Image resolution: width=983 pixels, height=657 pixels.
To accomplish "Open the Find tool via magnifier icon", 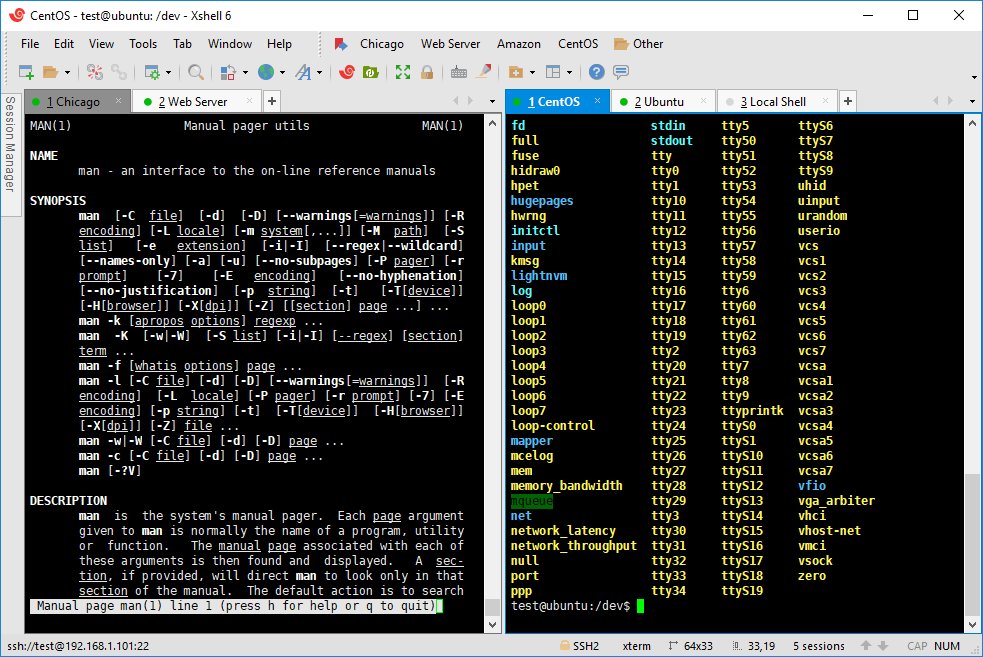I will [x=195, y=72].
